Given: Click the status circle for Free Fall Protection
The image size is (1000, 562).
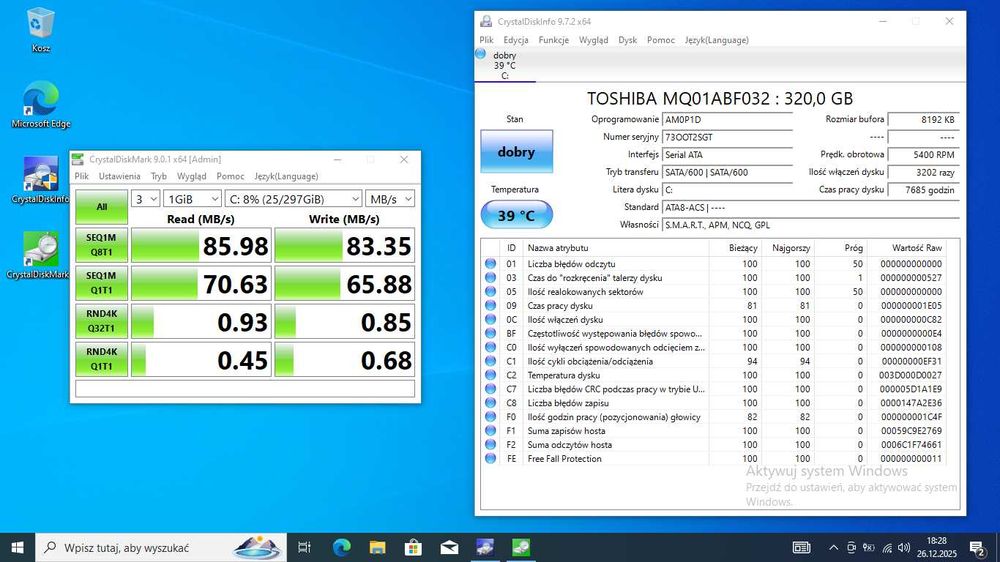Looking at the screenshot, I should click(490, 459).
